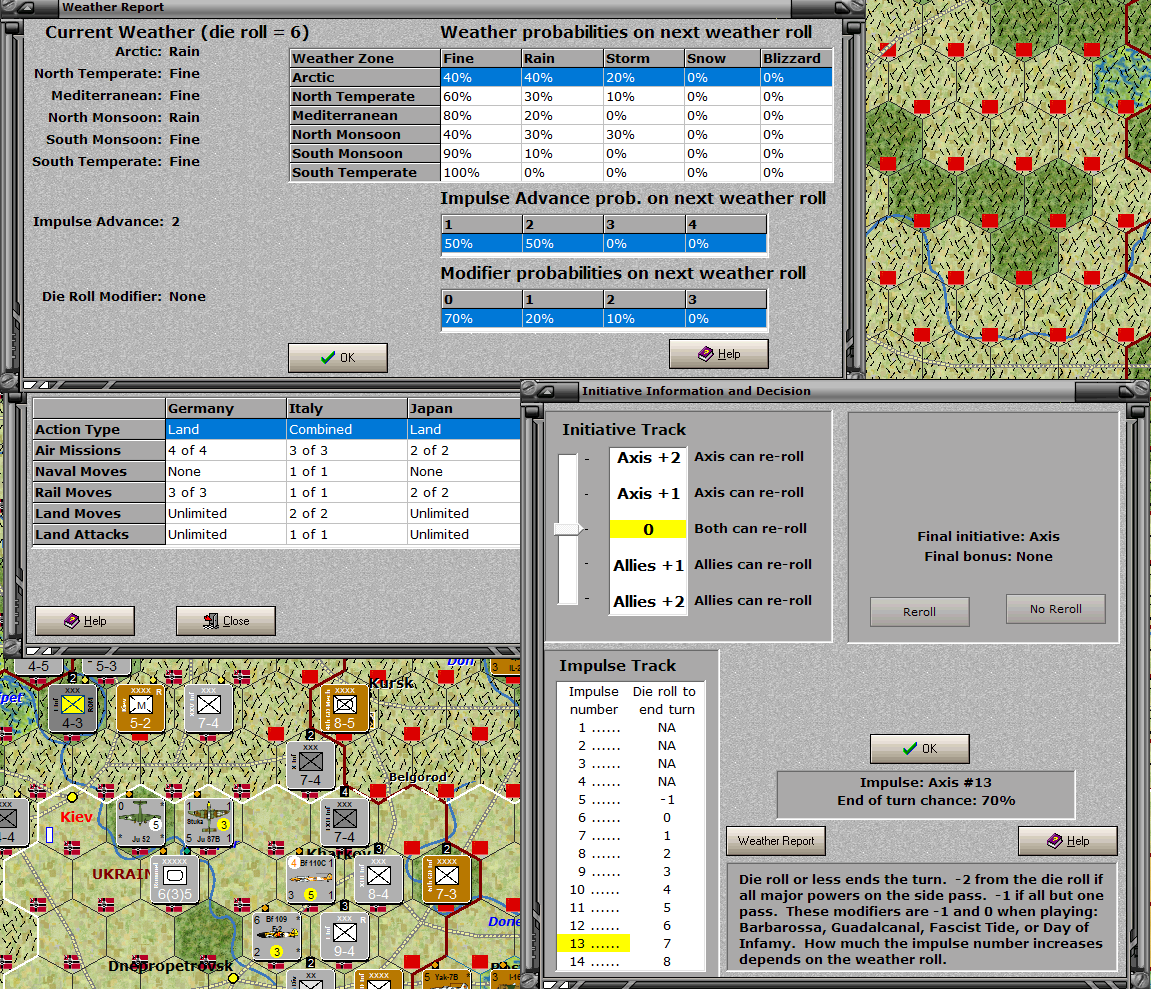The height and width of the screenshot is (989, 1151).
Task: Select the Yak-7B aircraft counter on the map
Action: coord(446,979)
